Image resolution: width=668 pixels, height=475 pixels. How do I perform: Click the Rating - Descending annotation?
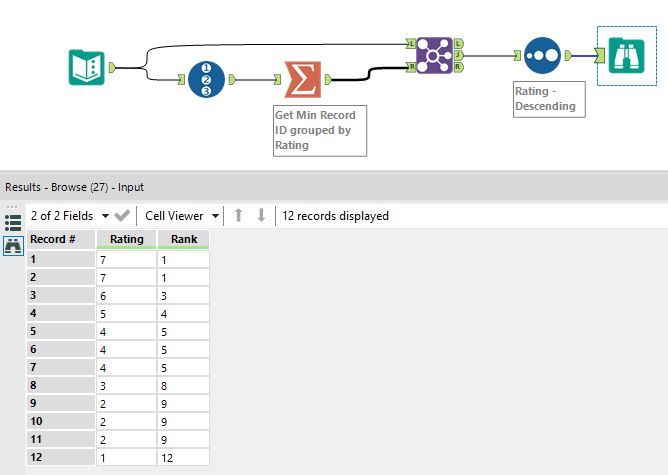[549, 99]
